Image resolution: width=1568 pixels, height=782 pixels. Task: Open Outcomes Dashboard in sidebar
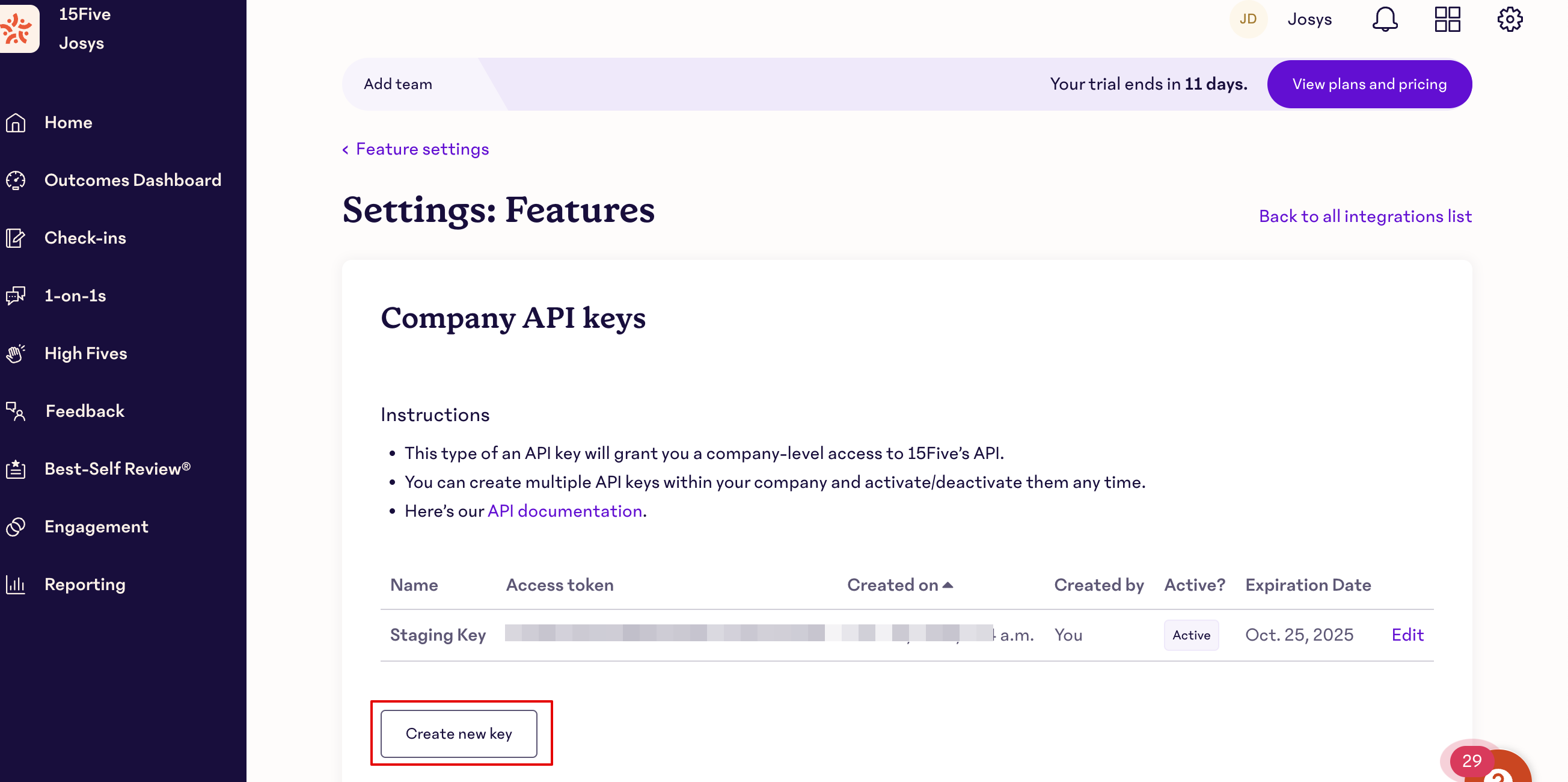pos(132,180)
